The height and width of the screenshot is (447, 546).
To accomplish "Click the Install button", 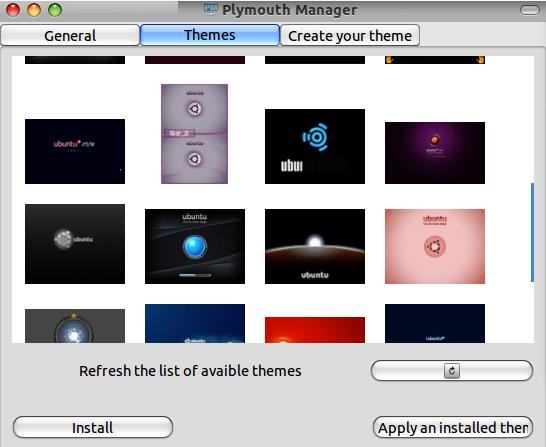I will coord(93,427).
